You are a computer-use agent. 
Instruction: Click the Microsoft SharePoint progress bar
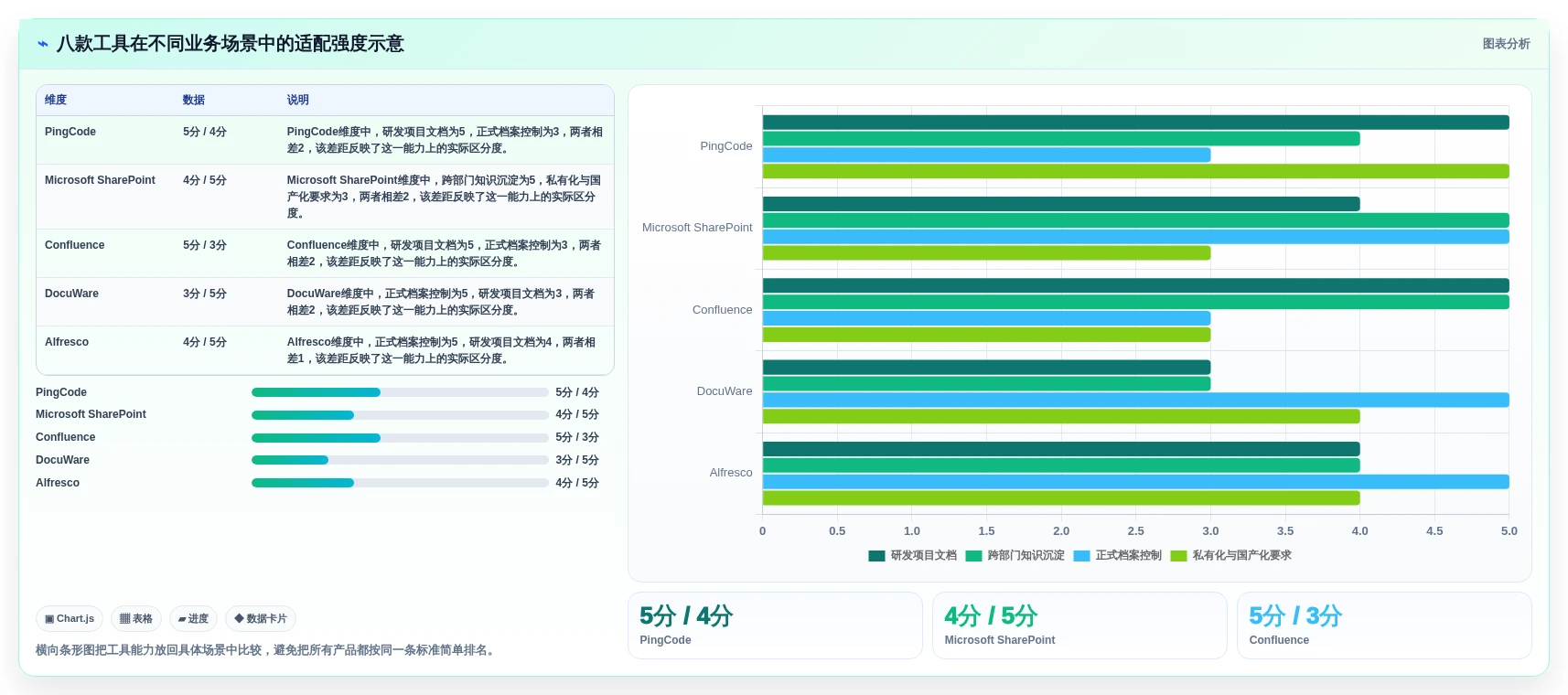[400, 415]
